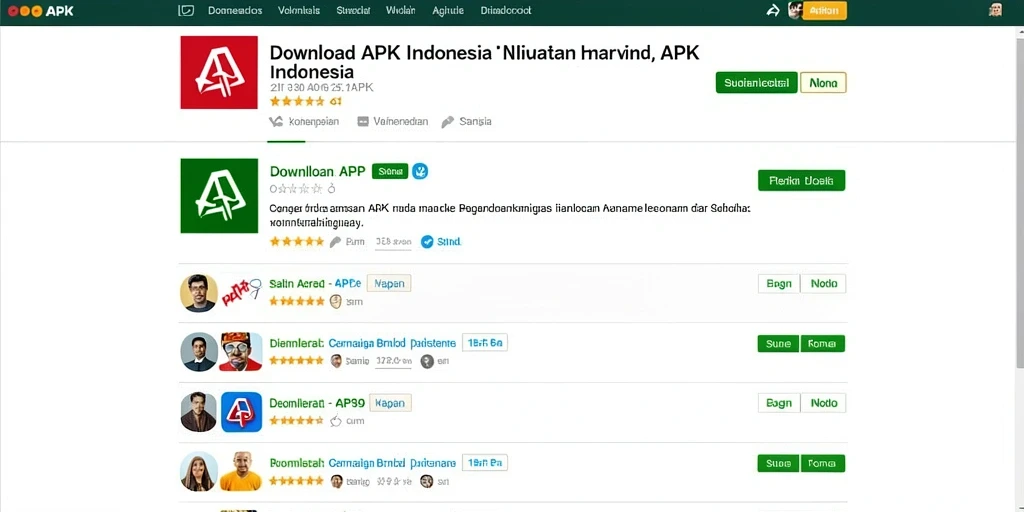Click the blue check icon next to Stind

pyautogui.click(x=427, y=242)
